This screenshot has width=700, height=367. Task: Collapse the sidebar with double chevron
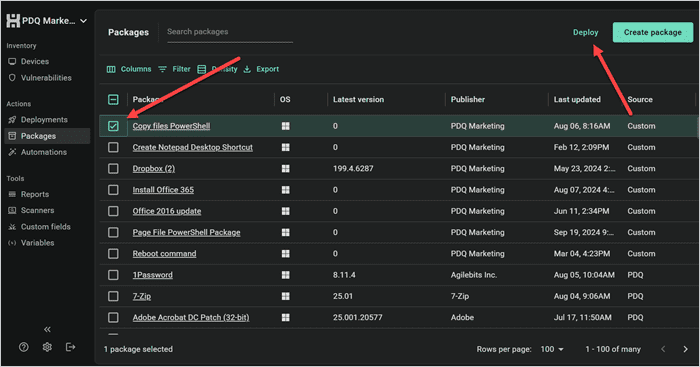[47, 329]
